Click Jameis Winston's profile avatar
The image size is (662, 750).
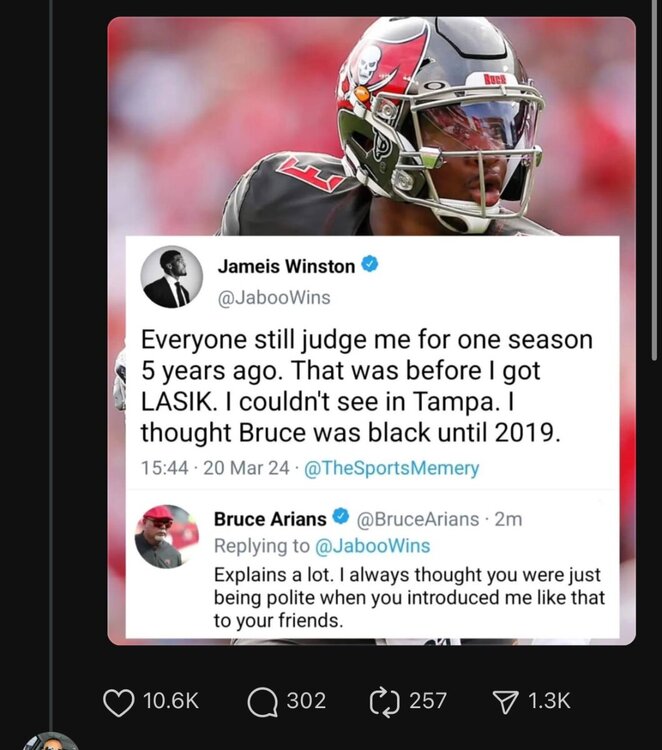[171, 277]
